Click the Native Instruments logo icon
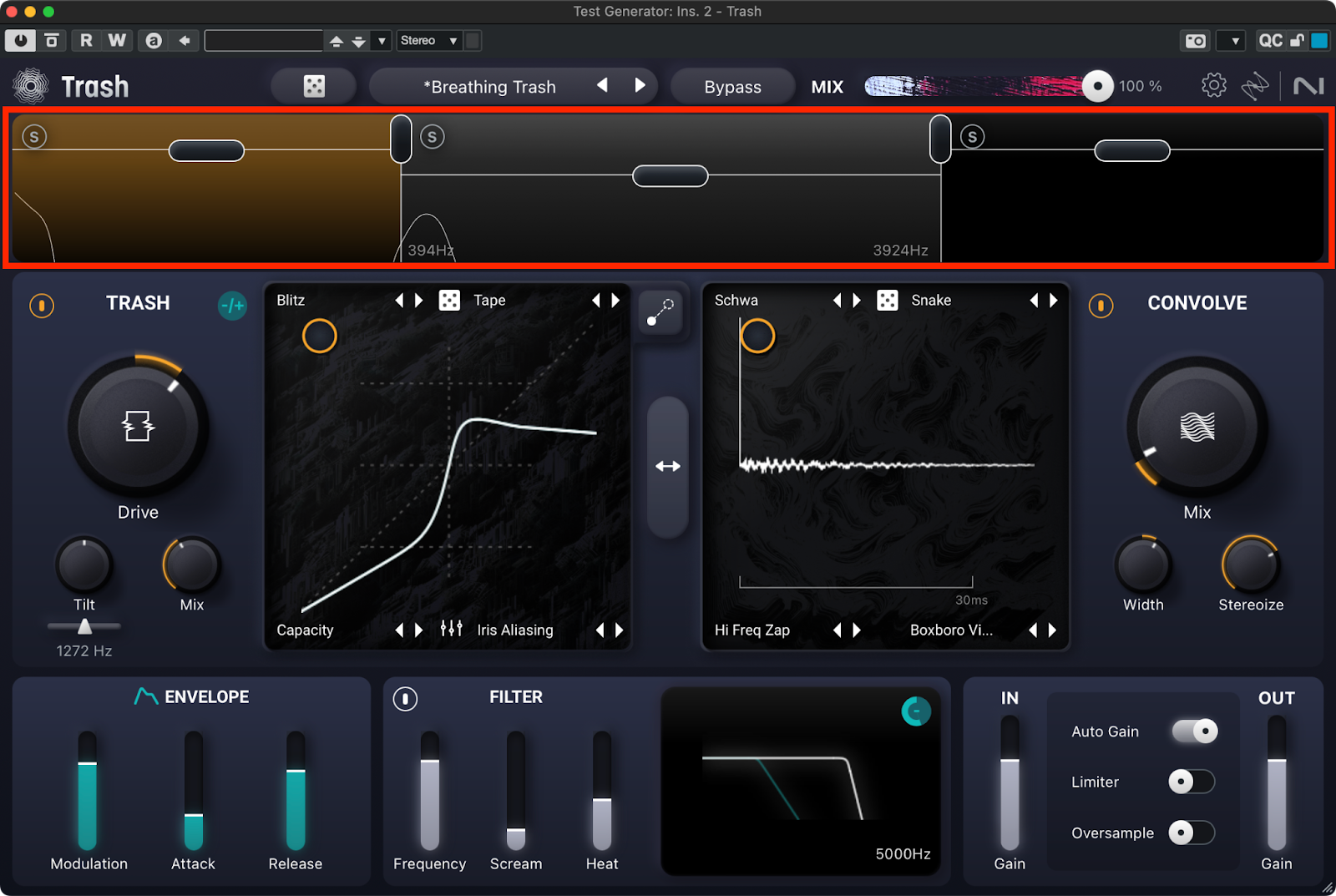This screenshot has width=1336, height=896. point(1308,86)
